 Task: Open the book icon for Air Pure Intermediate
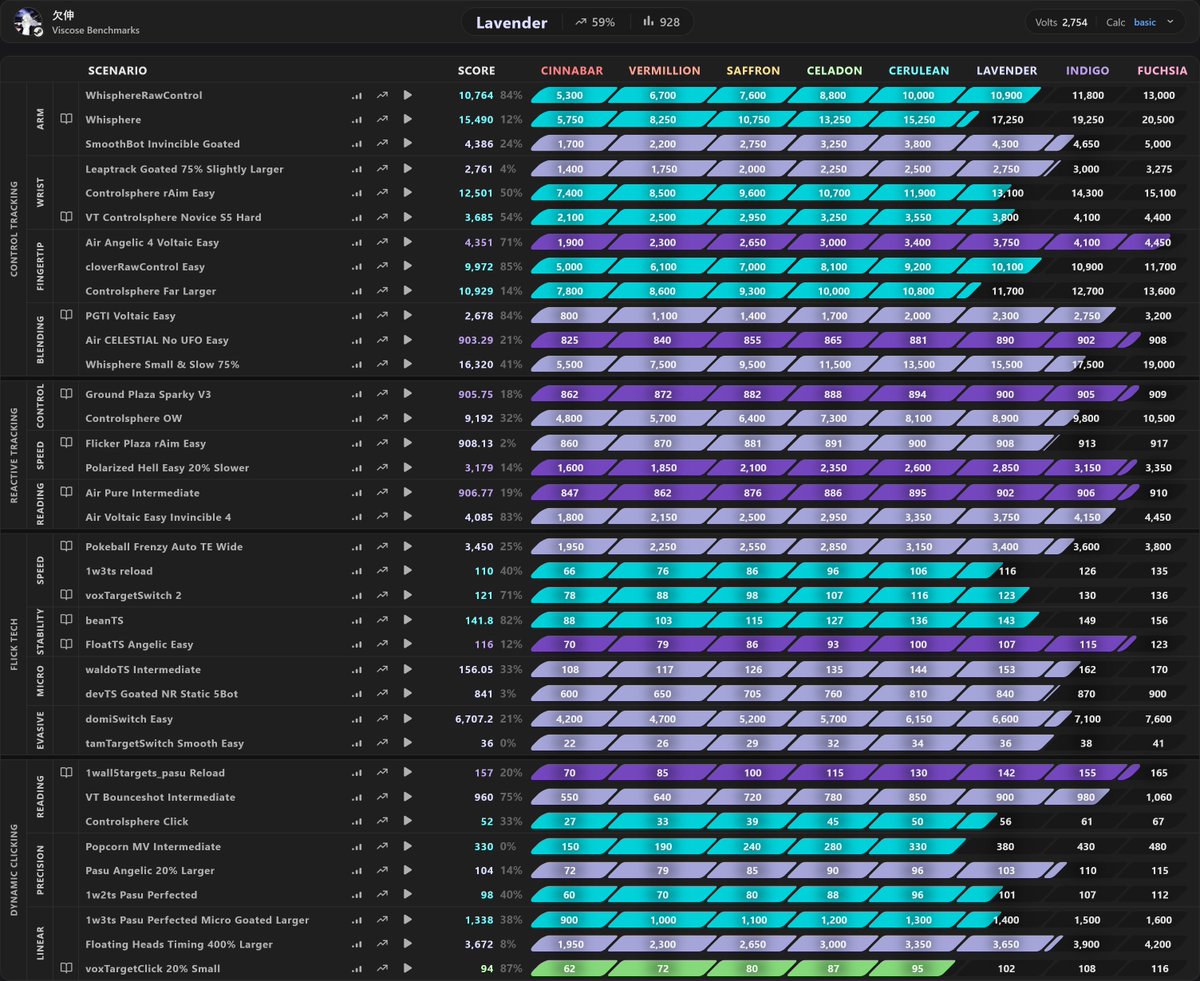pos(66,492)
